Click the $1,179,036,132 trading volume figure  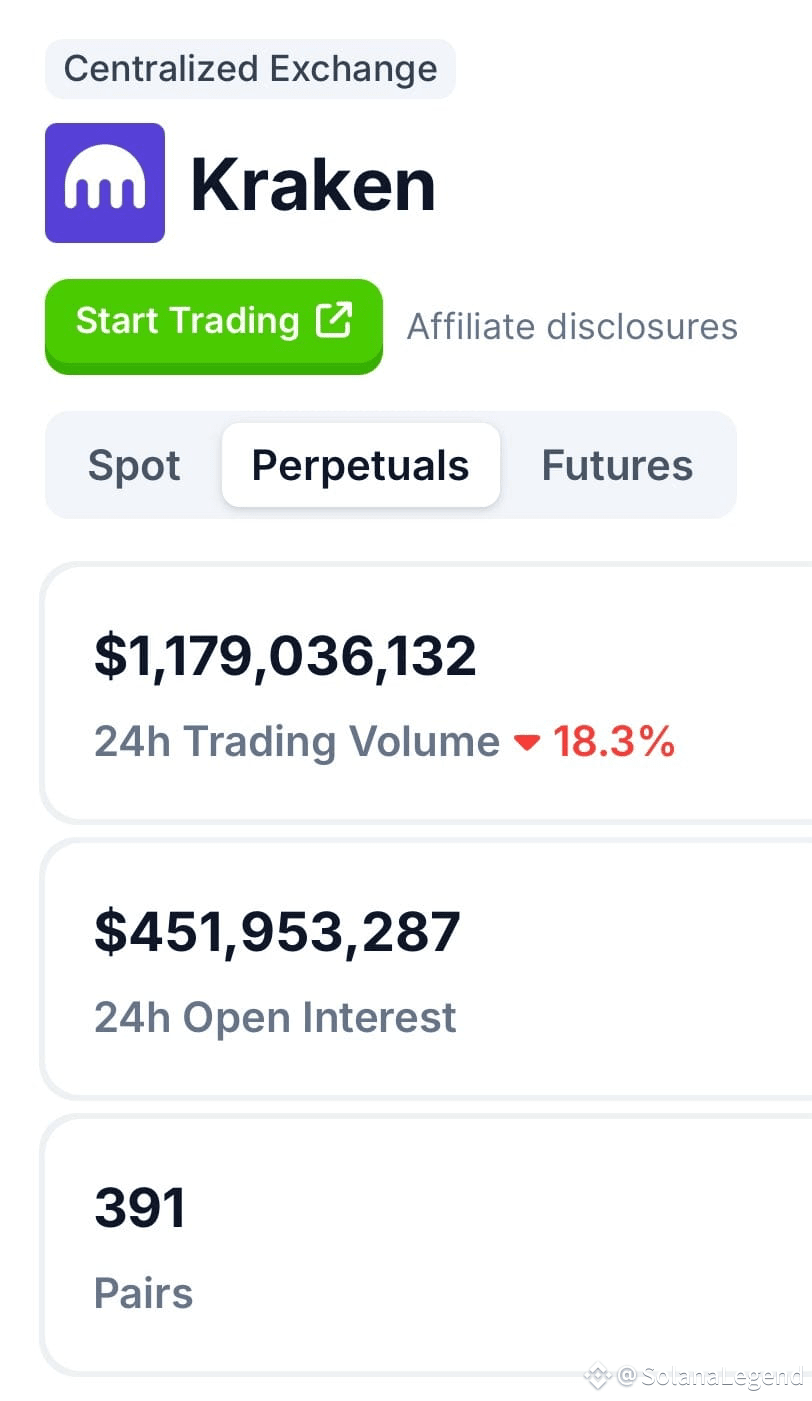[x=285, y=656]
